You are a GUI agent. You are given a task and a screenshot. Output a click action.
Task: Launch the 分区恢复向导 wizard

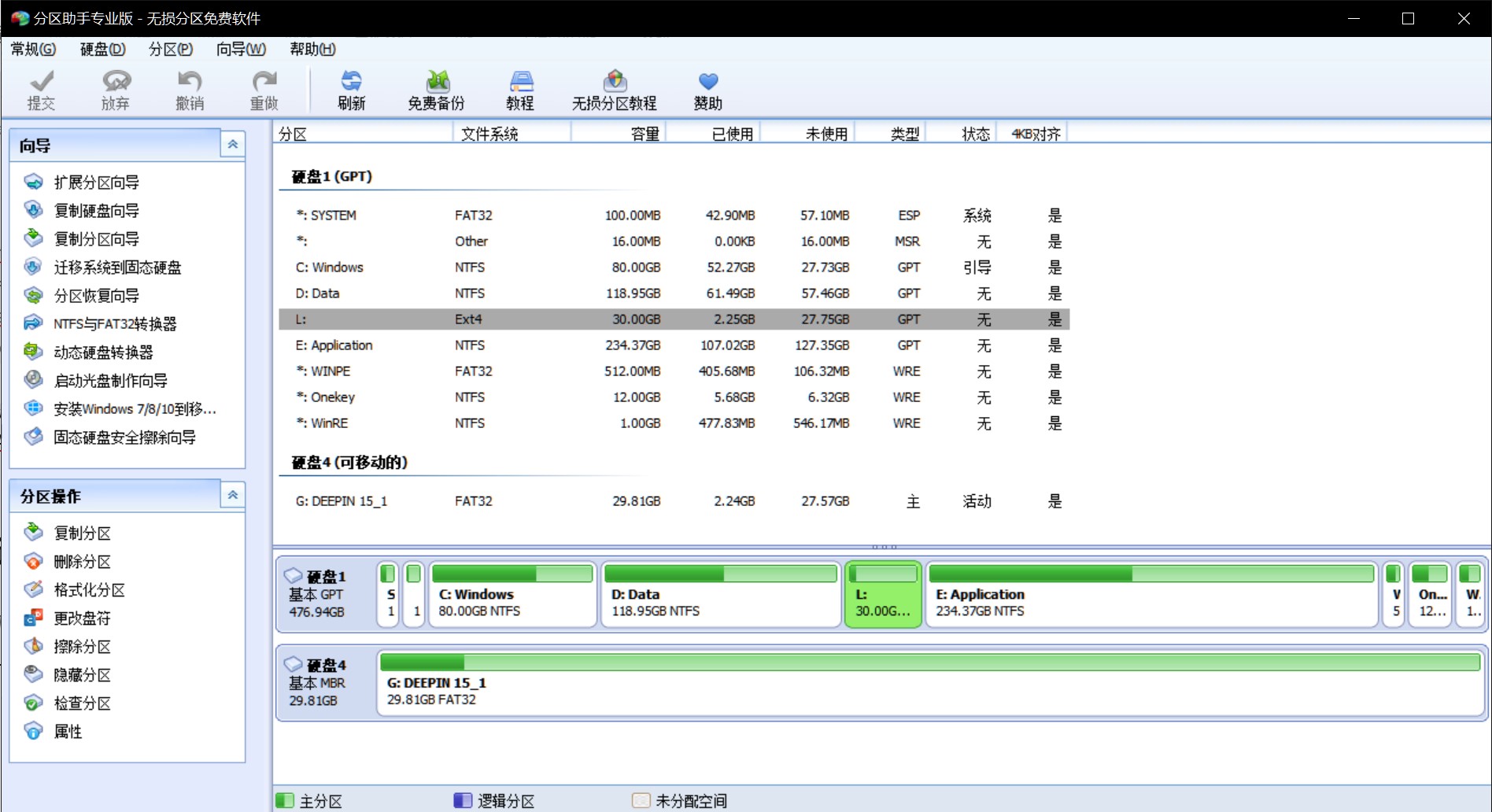(82, 296)
